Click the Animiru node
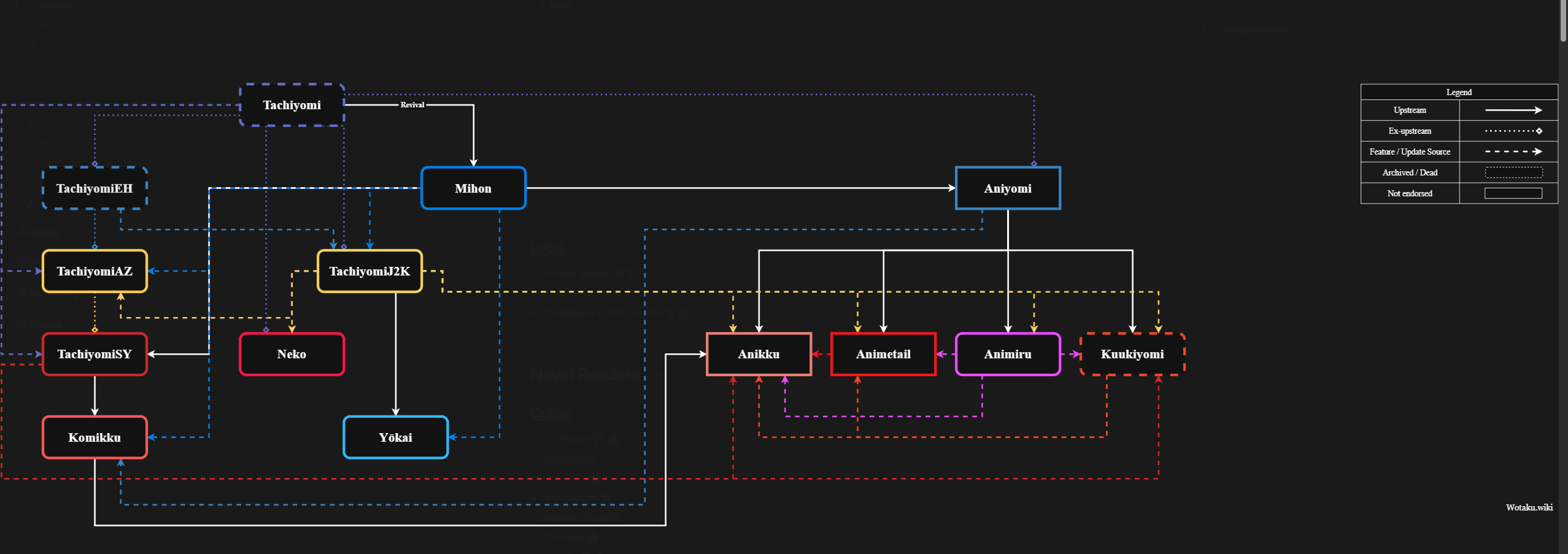 [1008, 354]
